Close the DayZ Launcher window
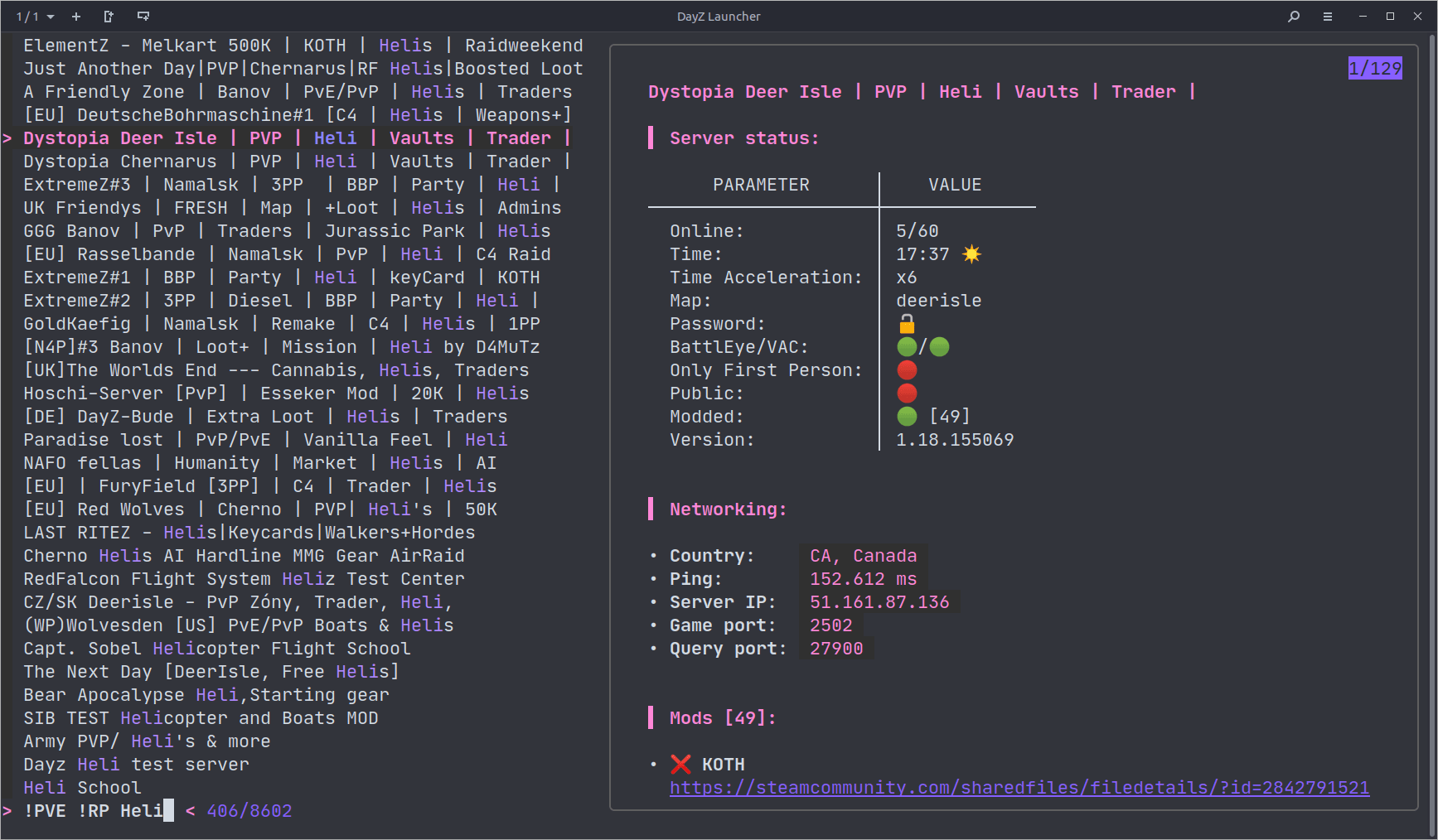 click(x=1418, y=17)
